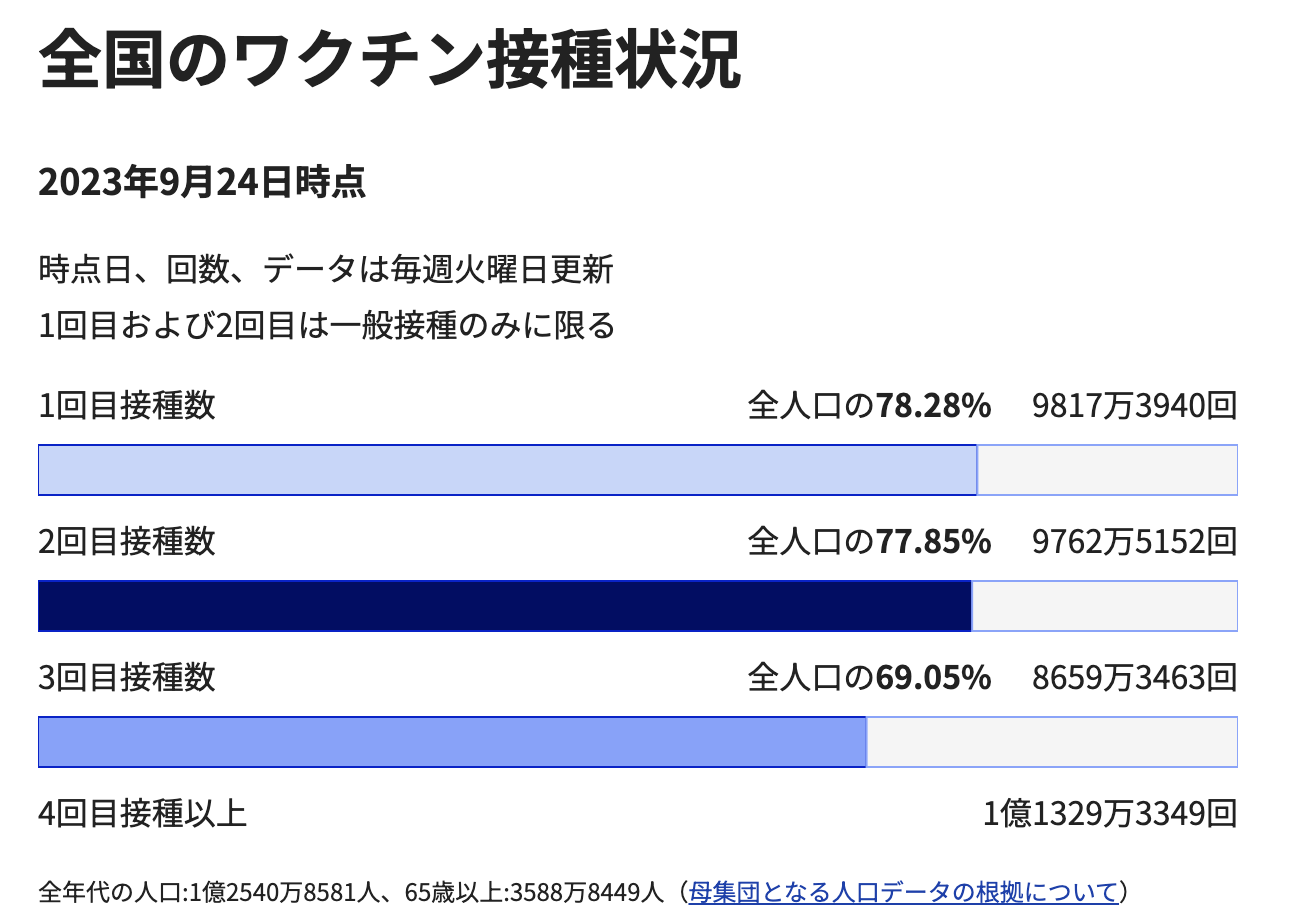Select the 全人口の69.05% percentage text

coord(869,678)
